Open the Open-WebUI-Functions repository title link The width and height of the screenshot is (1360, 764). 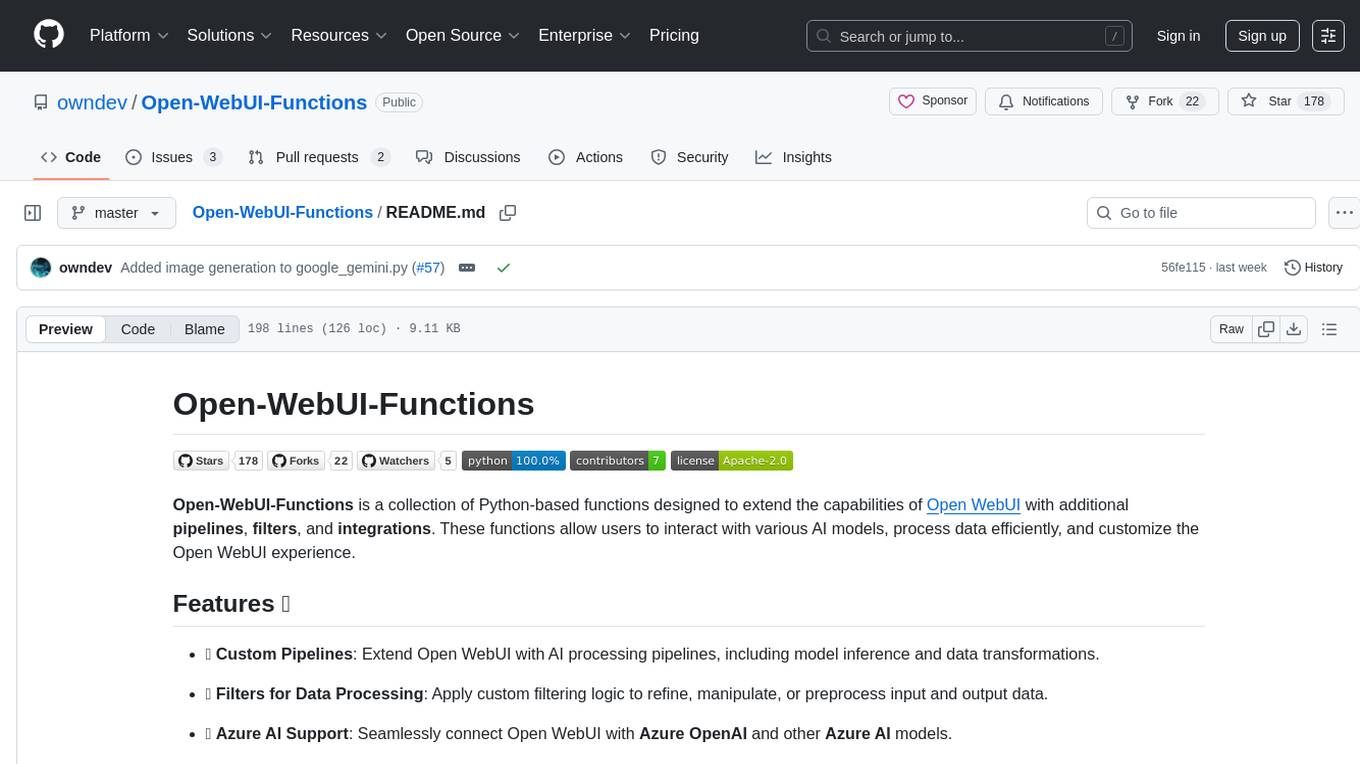tap(254, 102)
